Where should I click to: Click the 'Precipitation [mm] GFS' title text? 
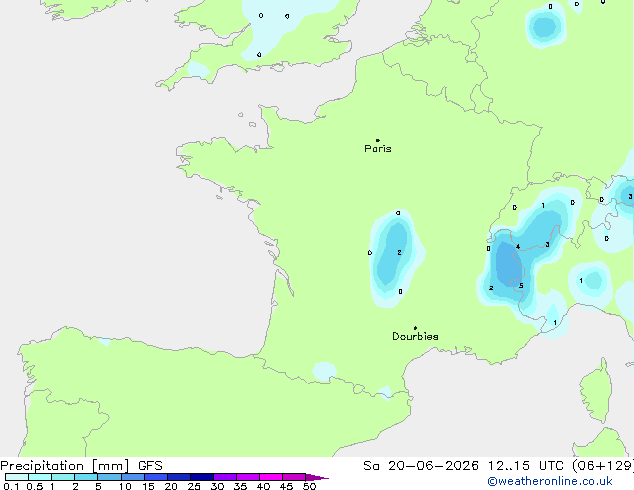point(81,466)
